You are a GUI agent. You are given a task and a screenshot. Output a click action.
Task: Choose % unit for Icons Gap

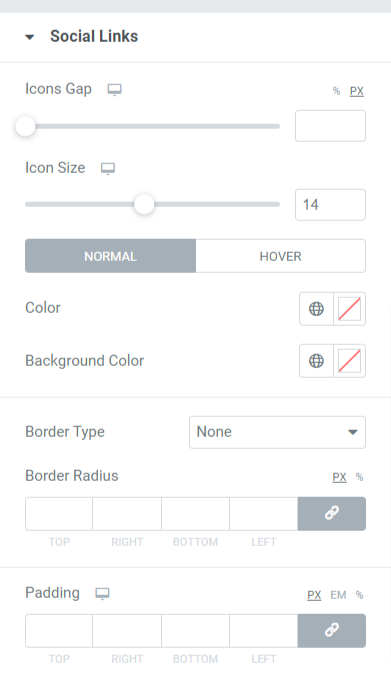click(x=336, y=91)
